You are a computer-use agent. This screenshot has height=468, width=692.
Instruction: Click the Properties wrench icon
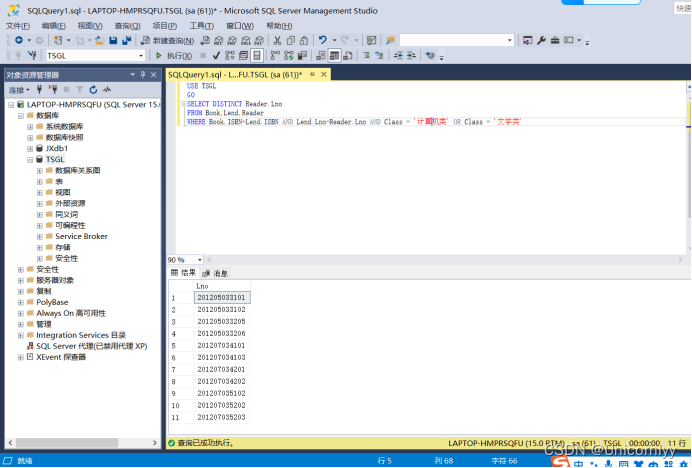point(542,41)
